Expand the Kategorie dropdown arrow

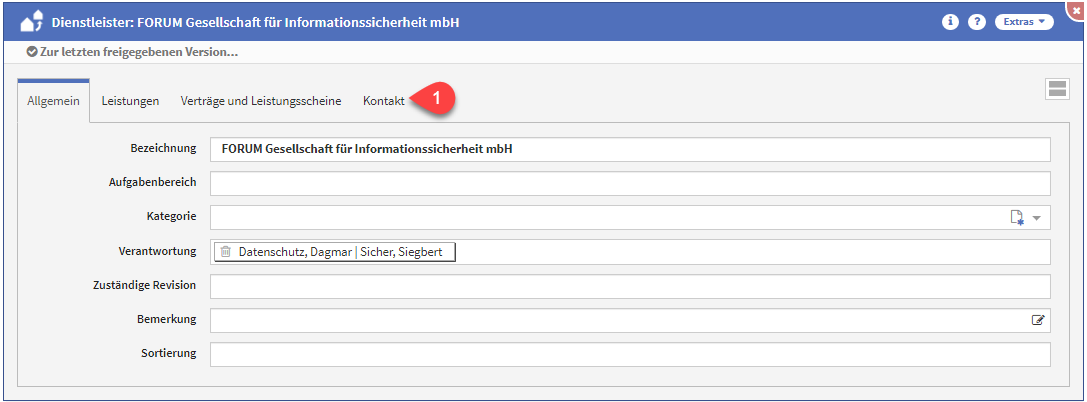click(1037, 218)
